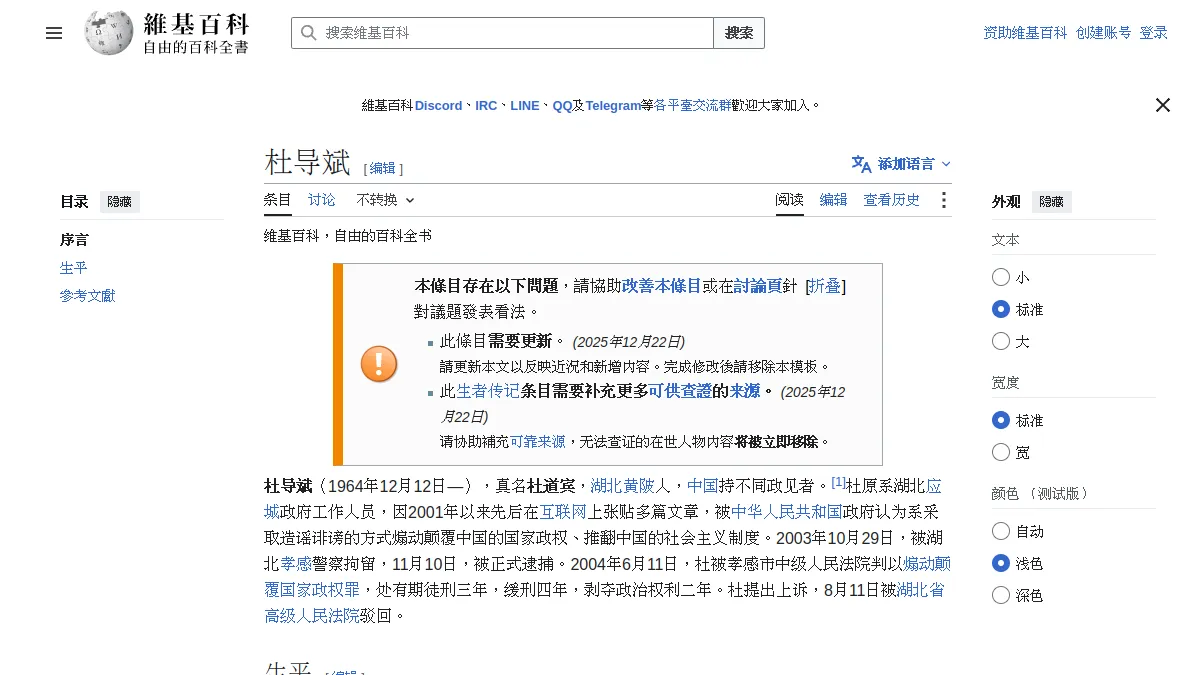Viewport: 1200px width, 675px height.
Task: Open the 討論頁 link in the notice
Action: point(758,286)
